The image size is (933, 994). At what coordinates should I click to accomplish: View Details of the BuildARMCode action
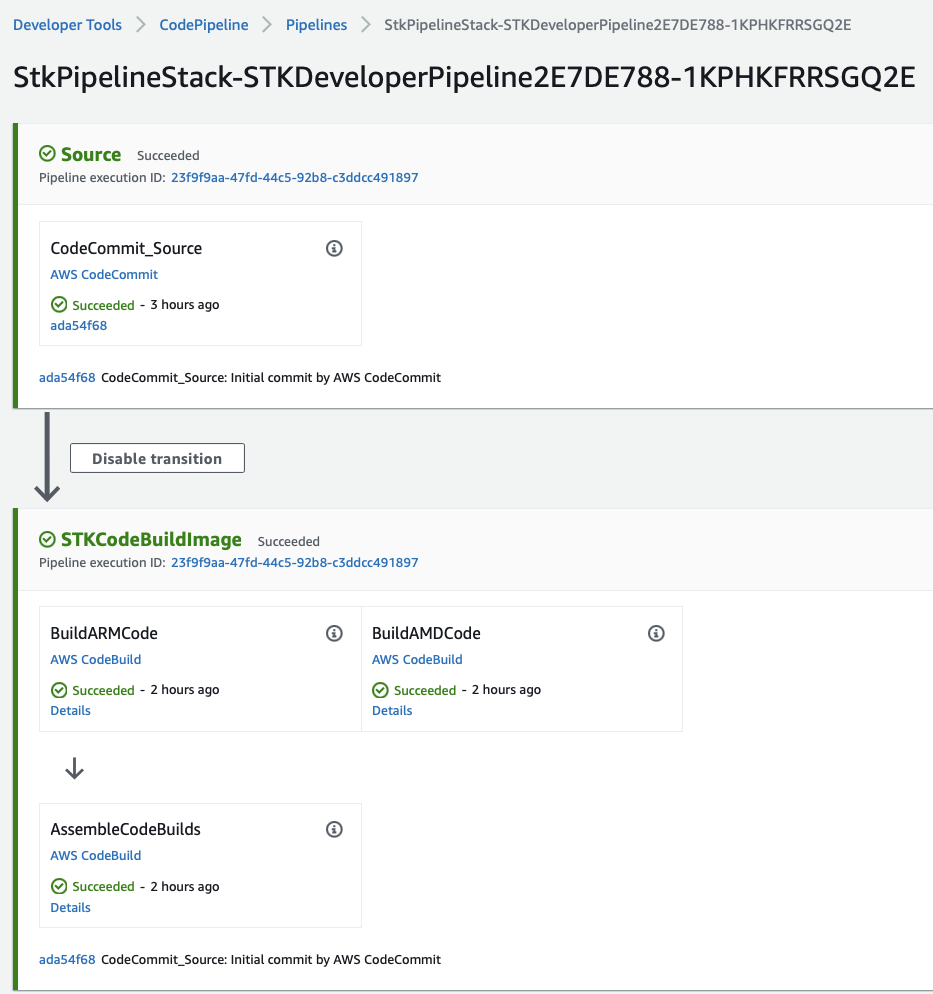tap(70, 711)
